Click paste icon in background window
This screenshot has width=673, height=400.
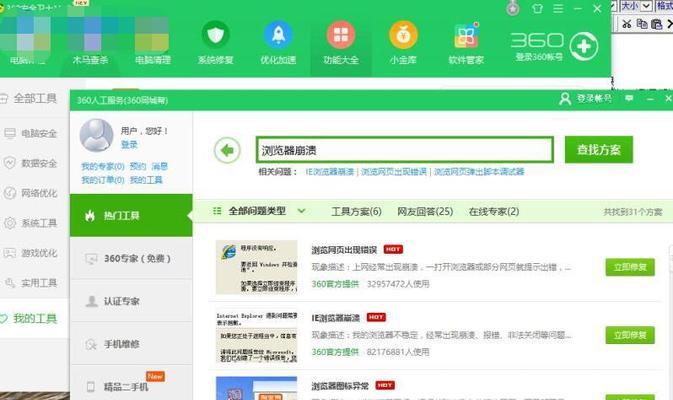tap(656, 24)
